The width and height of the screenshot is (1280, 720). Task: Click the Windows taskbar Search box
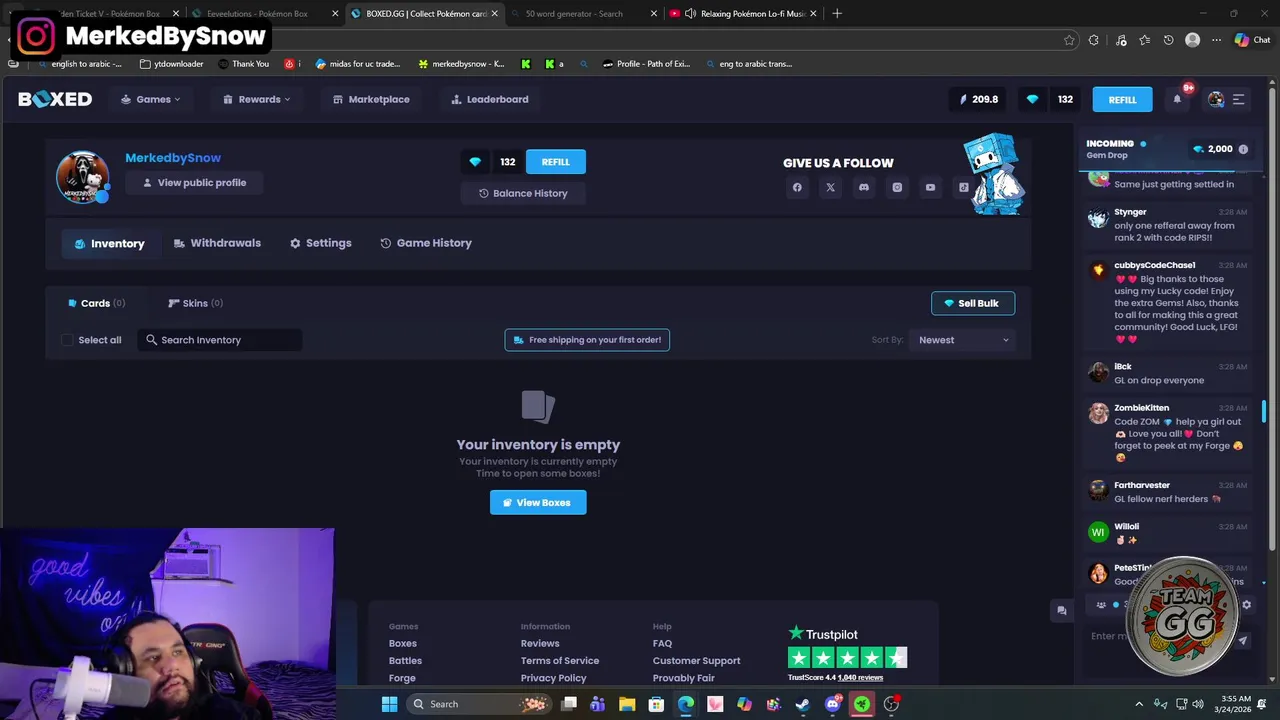click(x=477, y=704)
